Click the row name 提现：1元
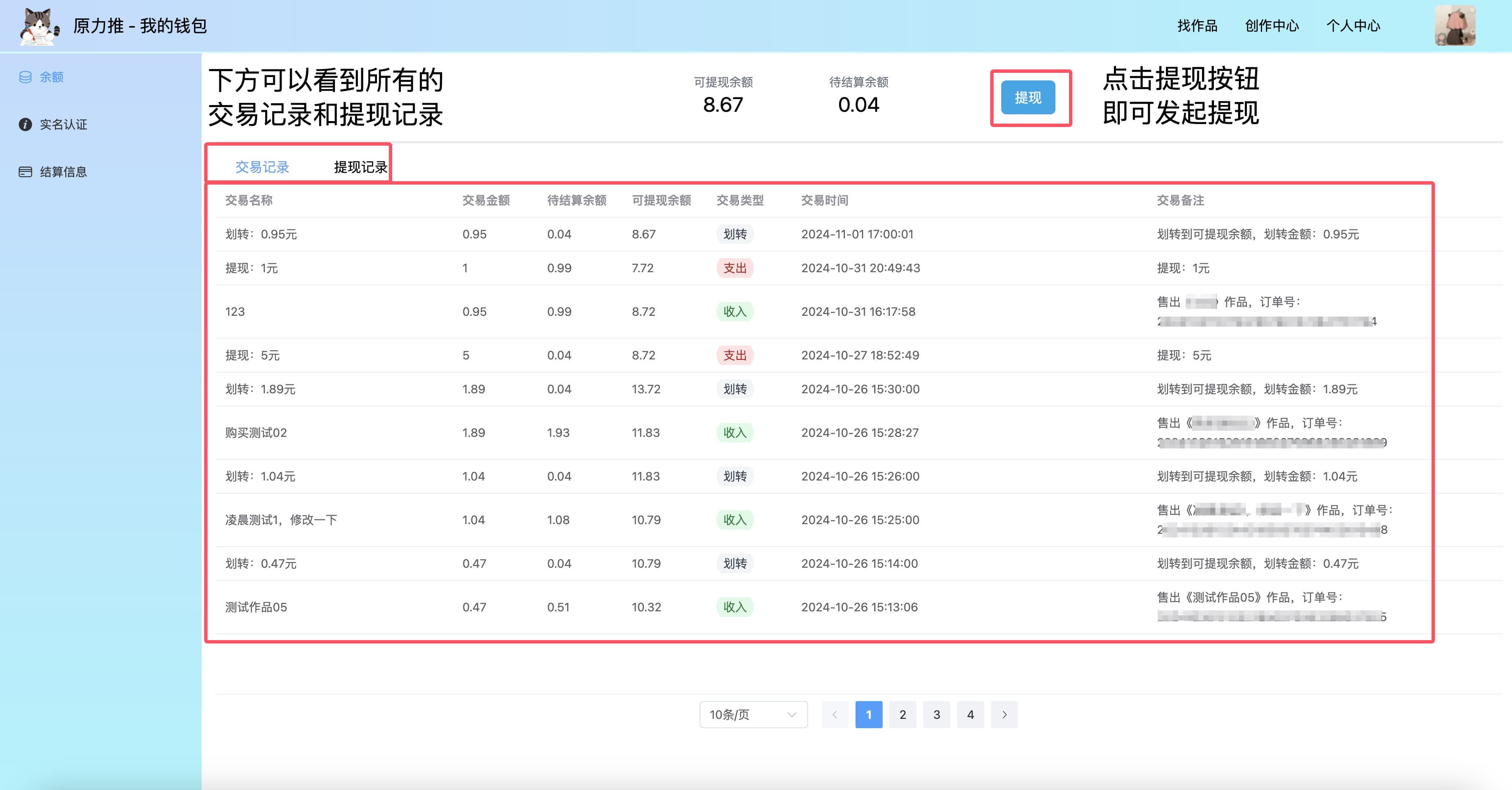1512x790 pixels. pyautogui.click(x=252, y=268)
